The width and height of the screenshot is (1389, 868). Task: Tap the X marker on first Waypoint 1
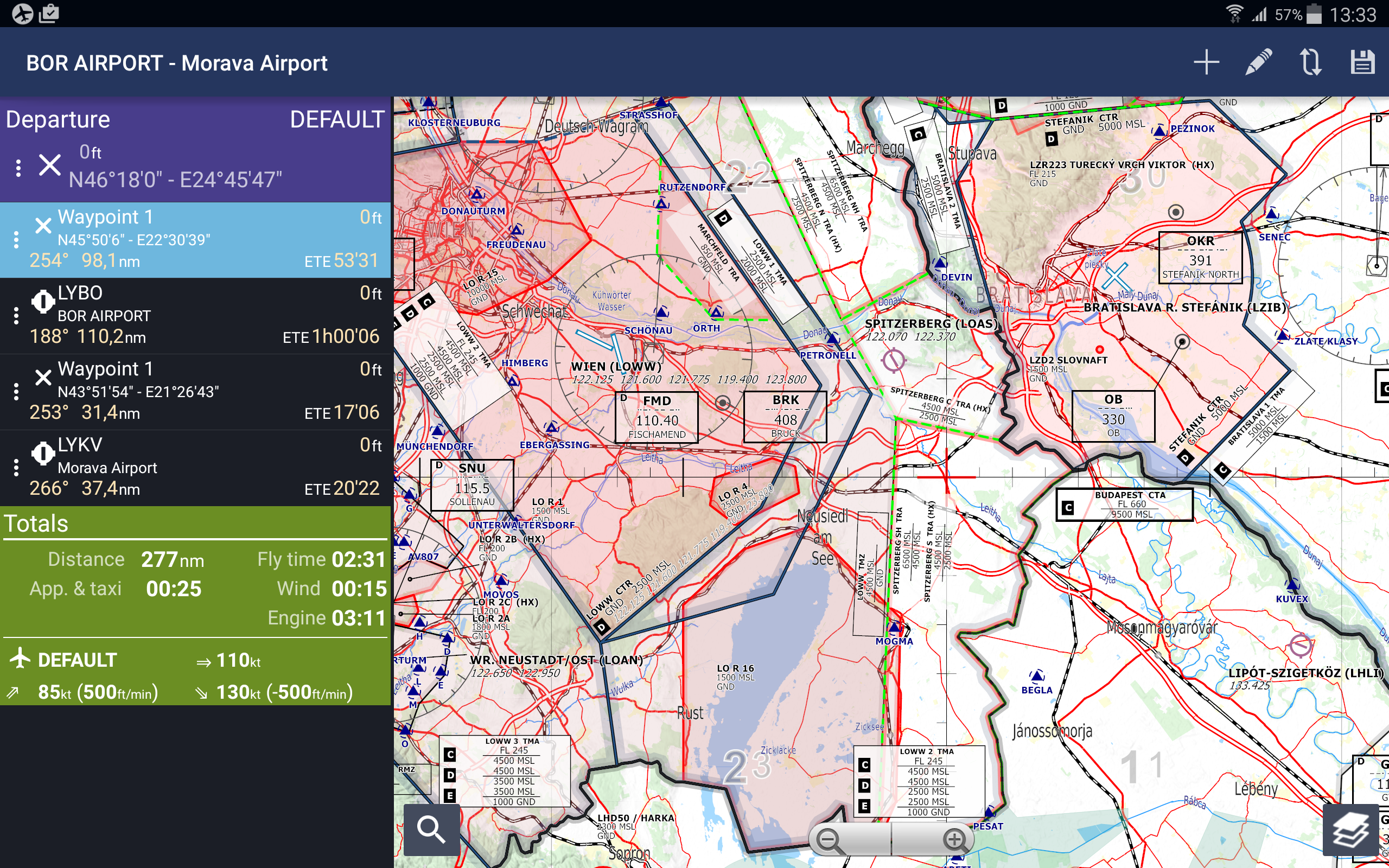(43, 226)
